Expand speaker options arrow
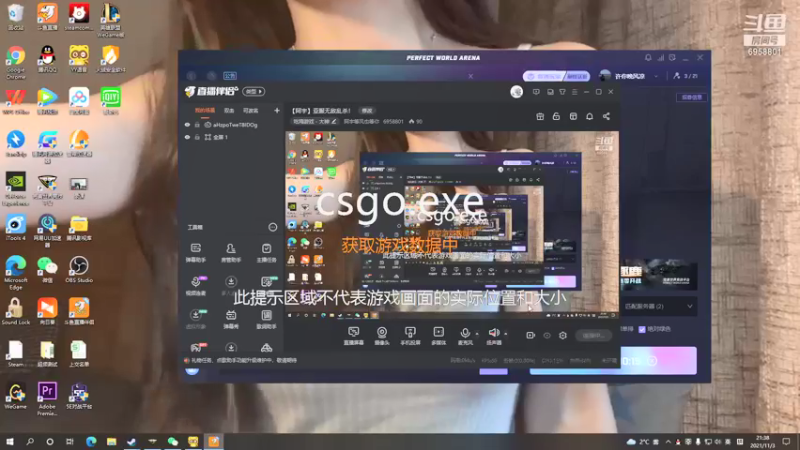 tap(506, 334)
